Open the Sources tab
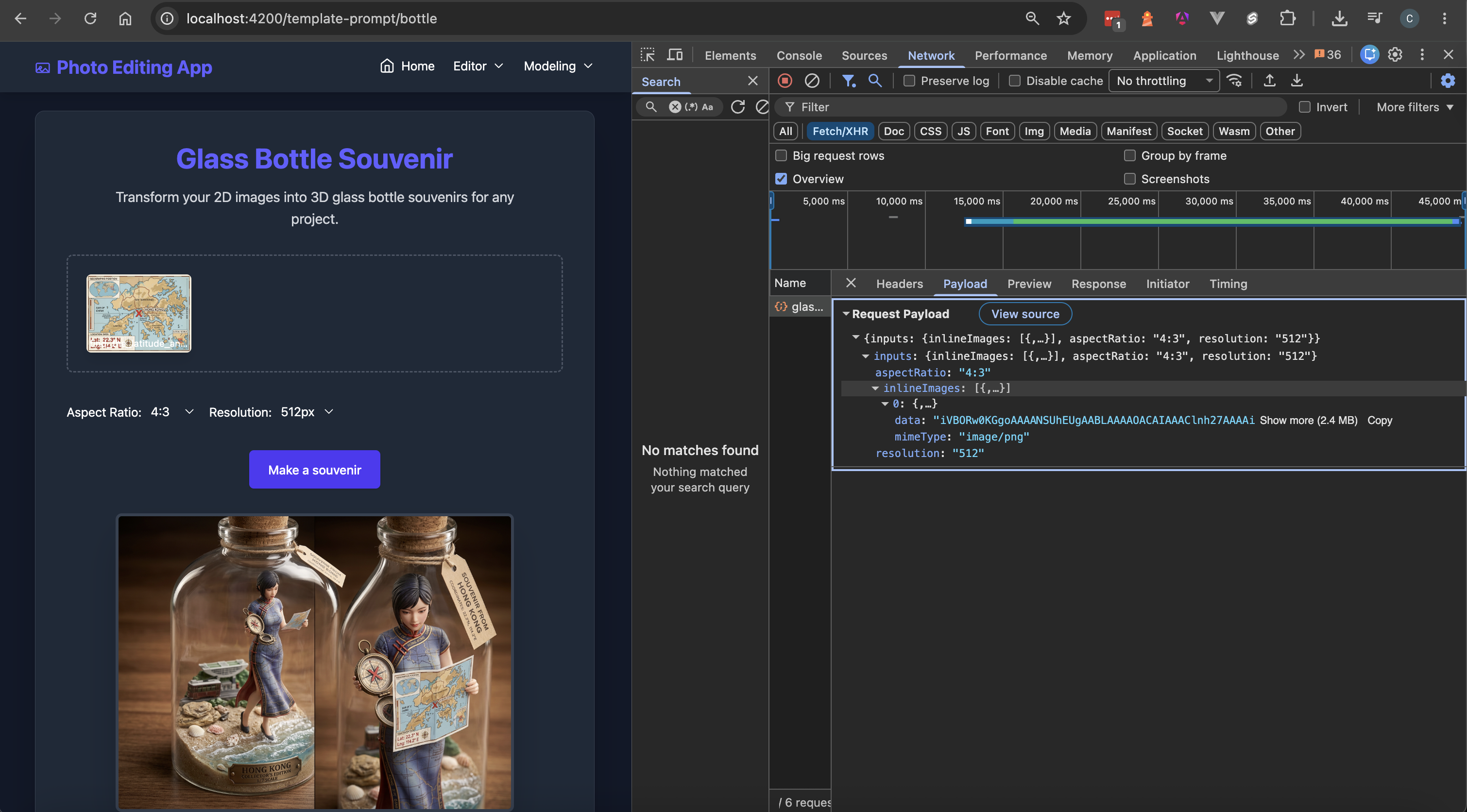Screen dimensions: 1467x812 864,55
